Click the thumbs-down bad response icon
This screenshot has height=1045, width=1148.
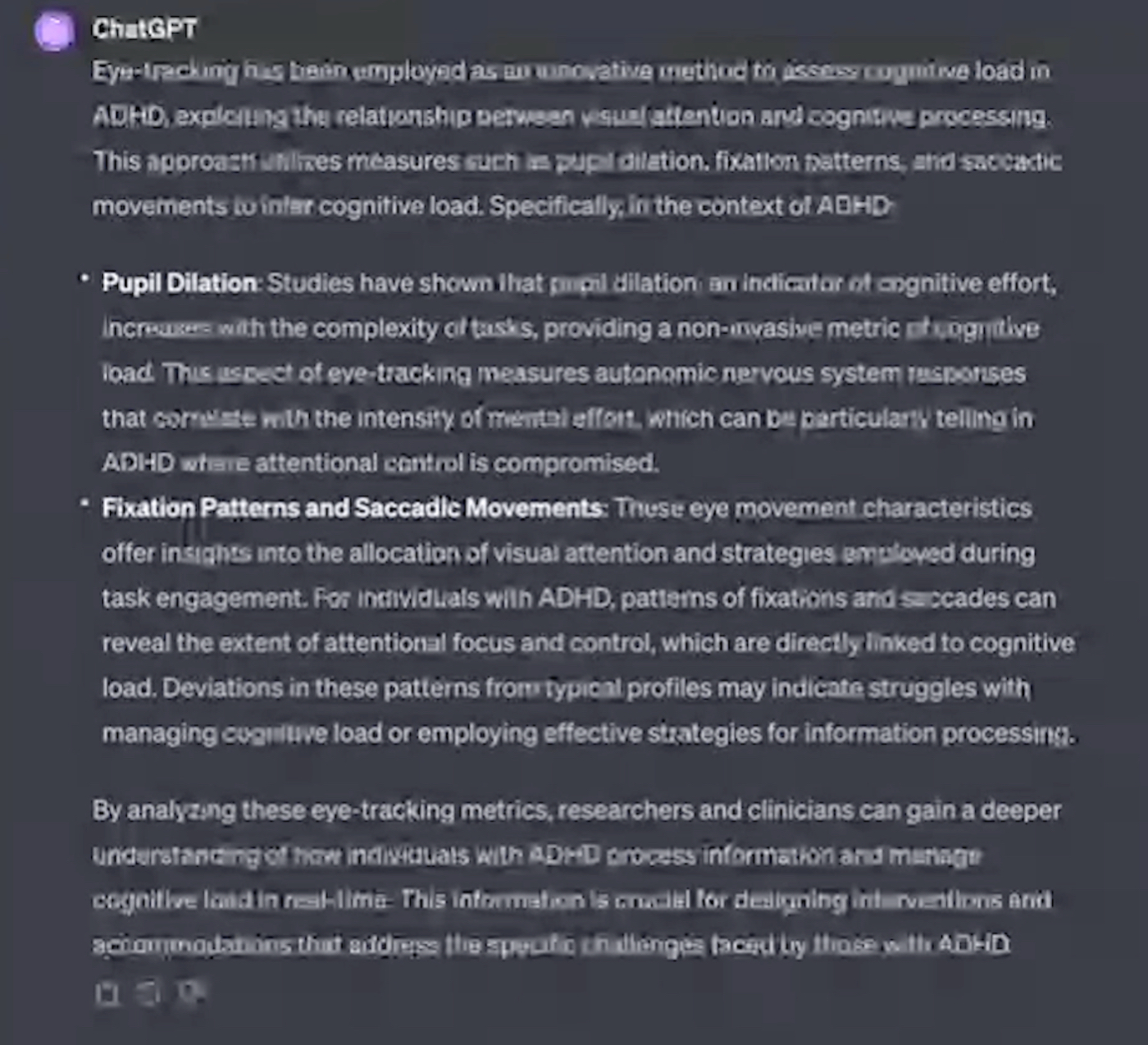tap(191, 993)
